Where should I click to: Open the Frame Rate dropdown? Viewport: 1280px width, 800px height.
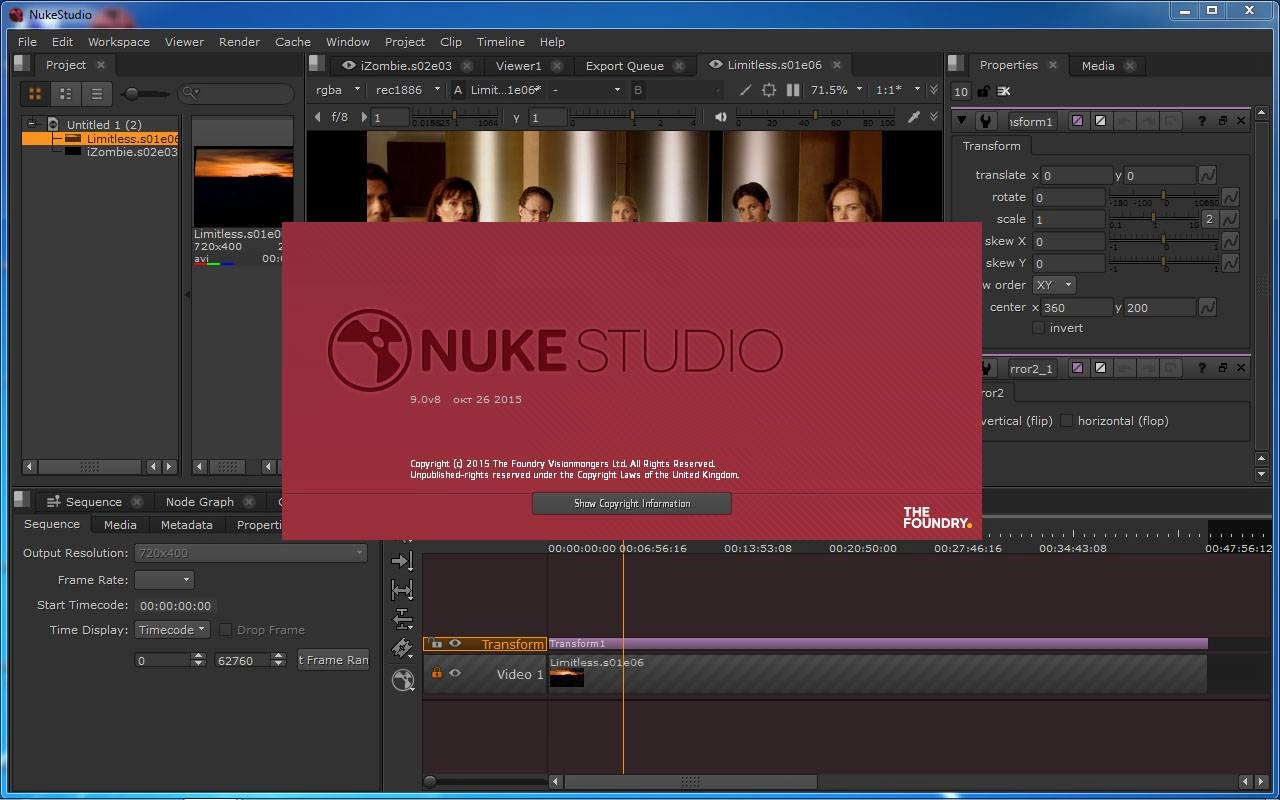pos(164,580)
